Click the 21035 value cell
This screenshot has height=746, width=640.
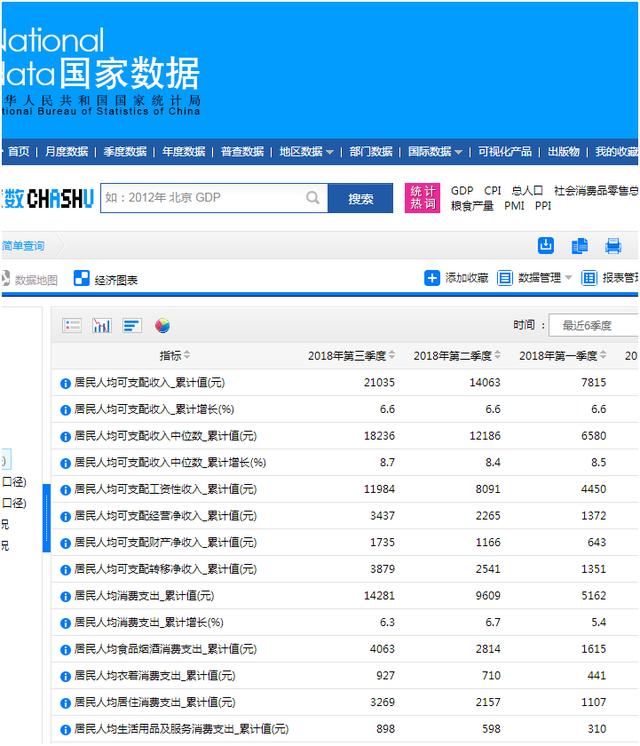click(x=379, y=383)
